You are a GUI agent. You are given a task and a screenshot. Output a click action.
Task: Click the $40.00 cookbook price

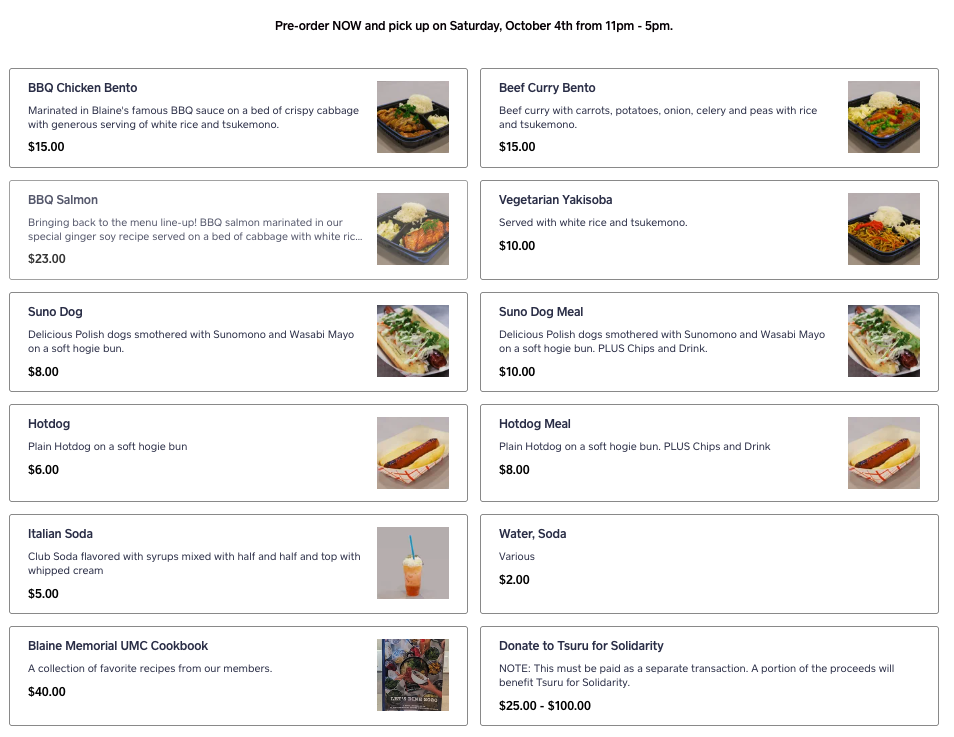coord(47,691)
